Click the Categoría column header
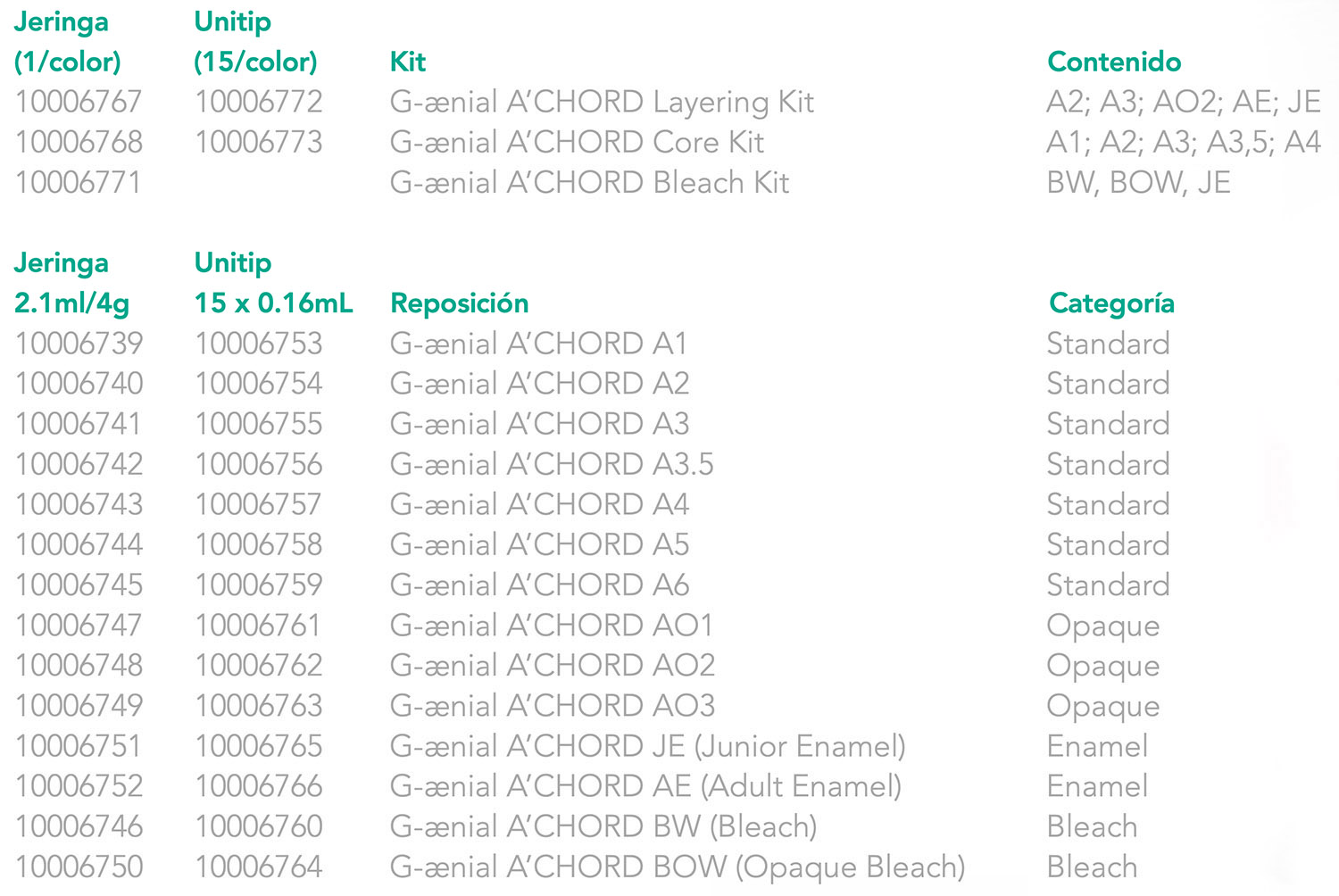This screenshot has height=896, width=1339. coord(1111,303)
